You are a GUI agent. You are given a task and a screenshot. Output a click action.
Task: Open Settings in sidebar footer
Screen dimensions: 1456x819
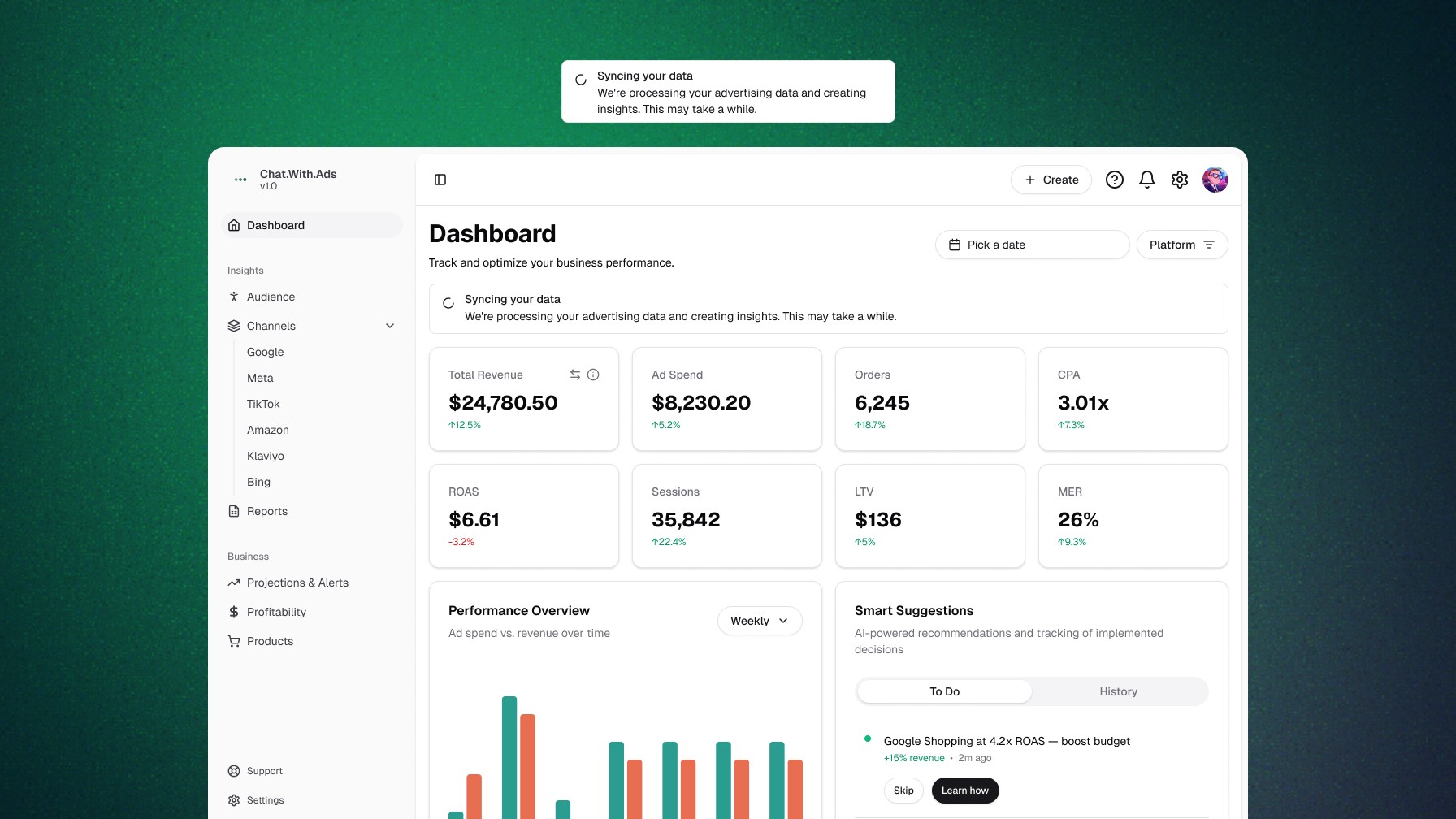(x=312, y=800)
